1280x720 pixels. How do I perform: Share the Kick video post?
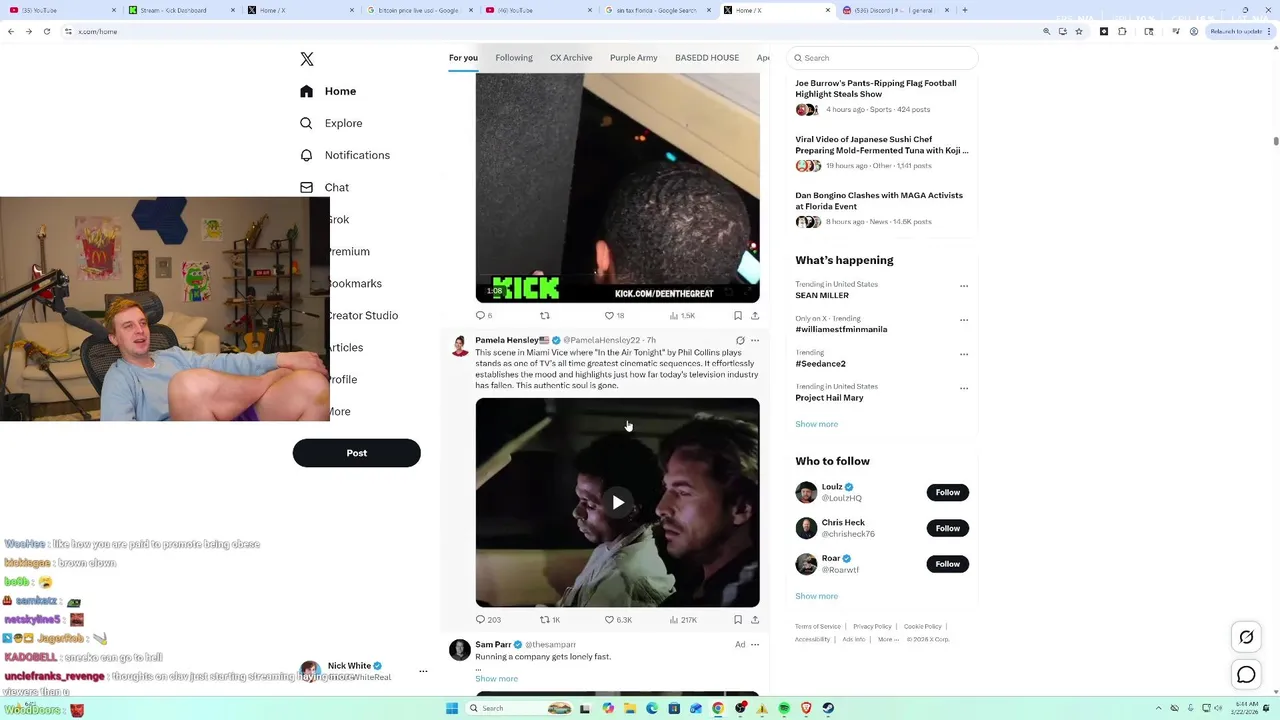(x=755, y=316)
